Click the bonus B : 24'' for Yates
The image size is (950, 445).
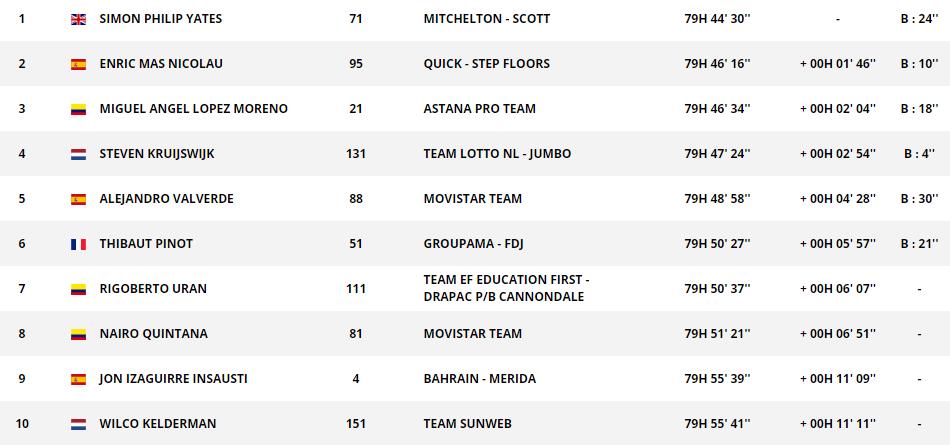pyautogui.click(x=918, y=19)
